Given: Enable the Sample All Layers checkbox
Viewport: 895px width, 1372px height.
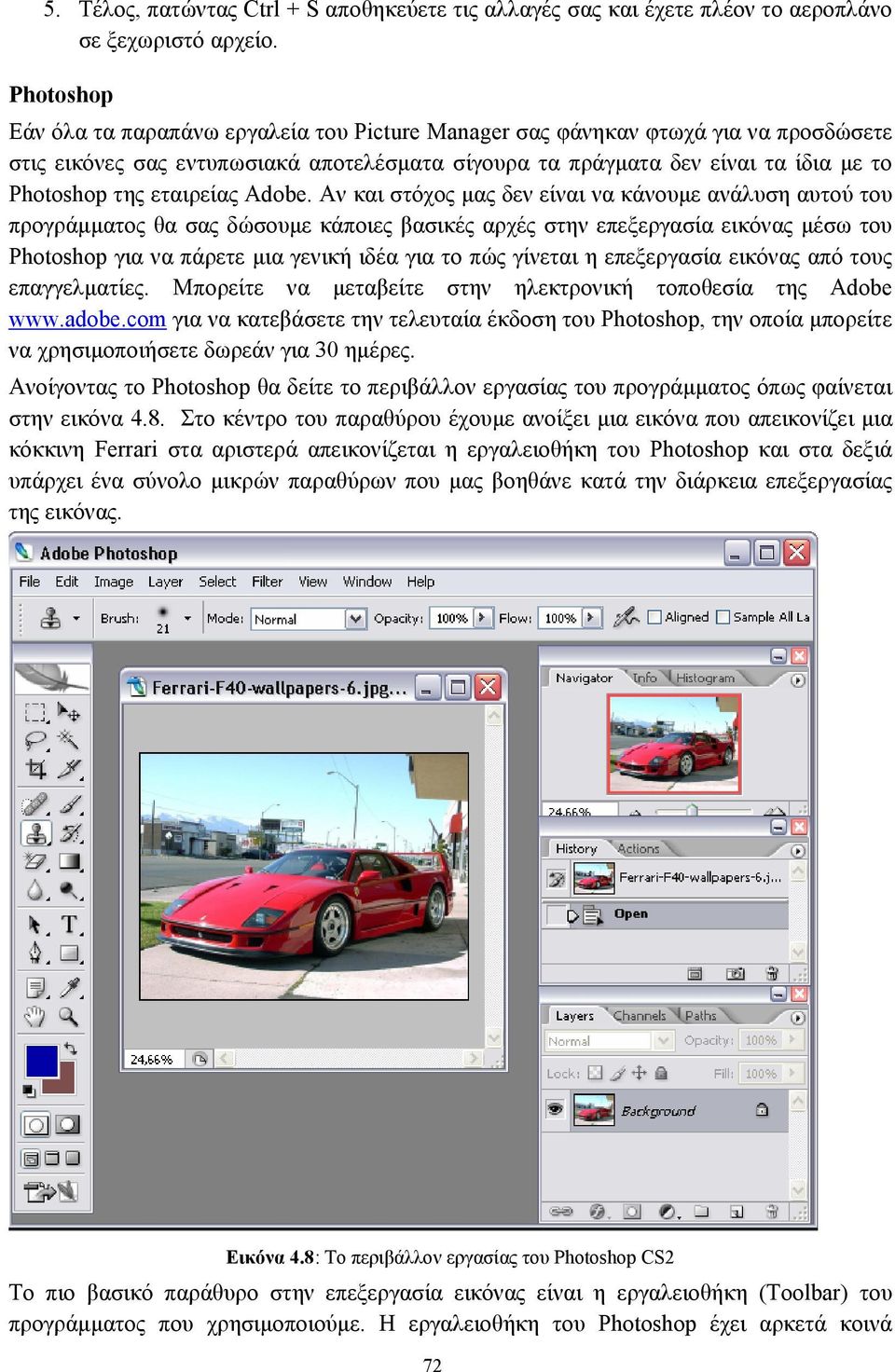Looking at the screenshot, I should coord(723,617).
